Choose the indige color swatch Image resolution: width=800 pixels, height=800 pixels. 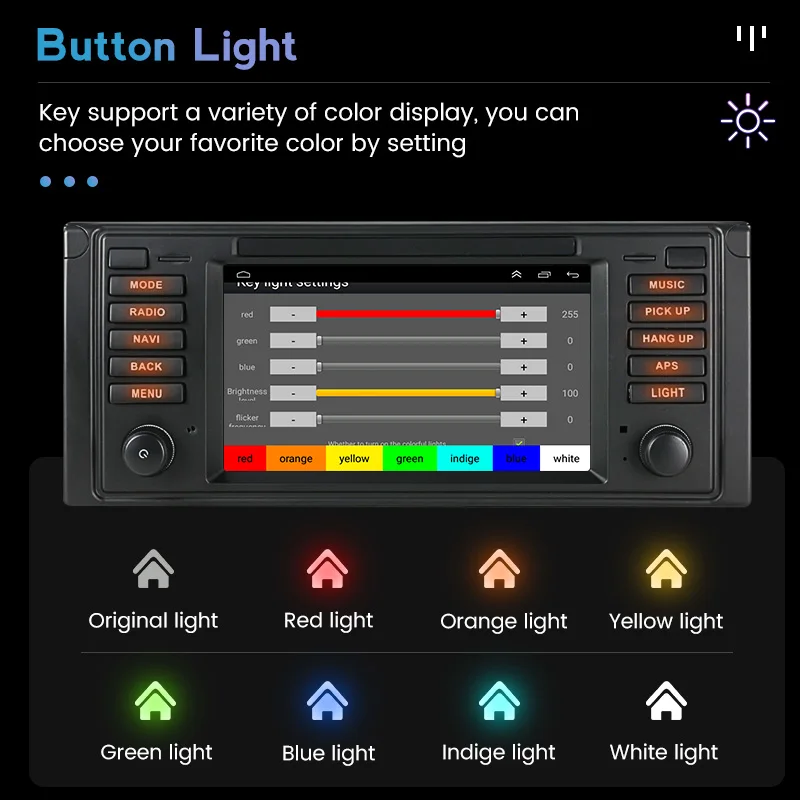tap(465, 458)
